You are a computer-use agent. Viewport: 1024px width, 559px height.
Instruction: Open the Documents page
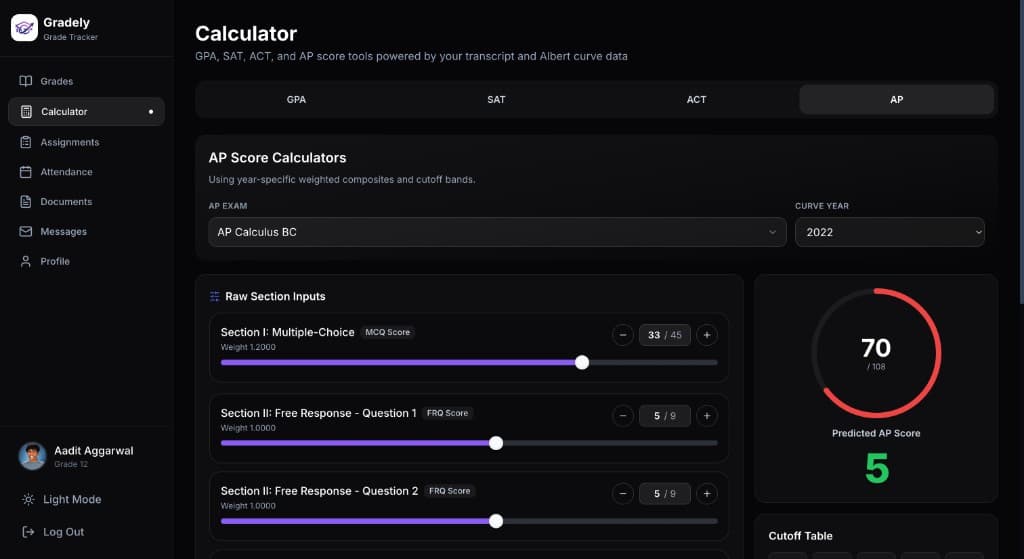[x=86, y=202]
